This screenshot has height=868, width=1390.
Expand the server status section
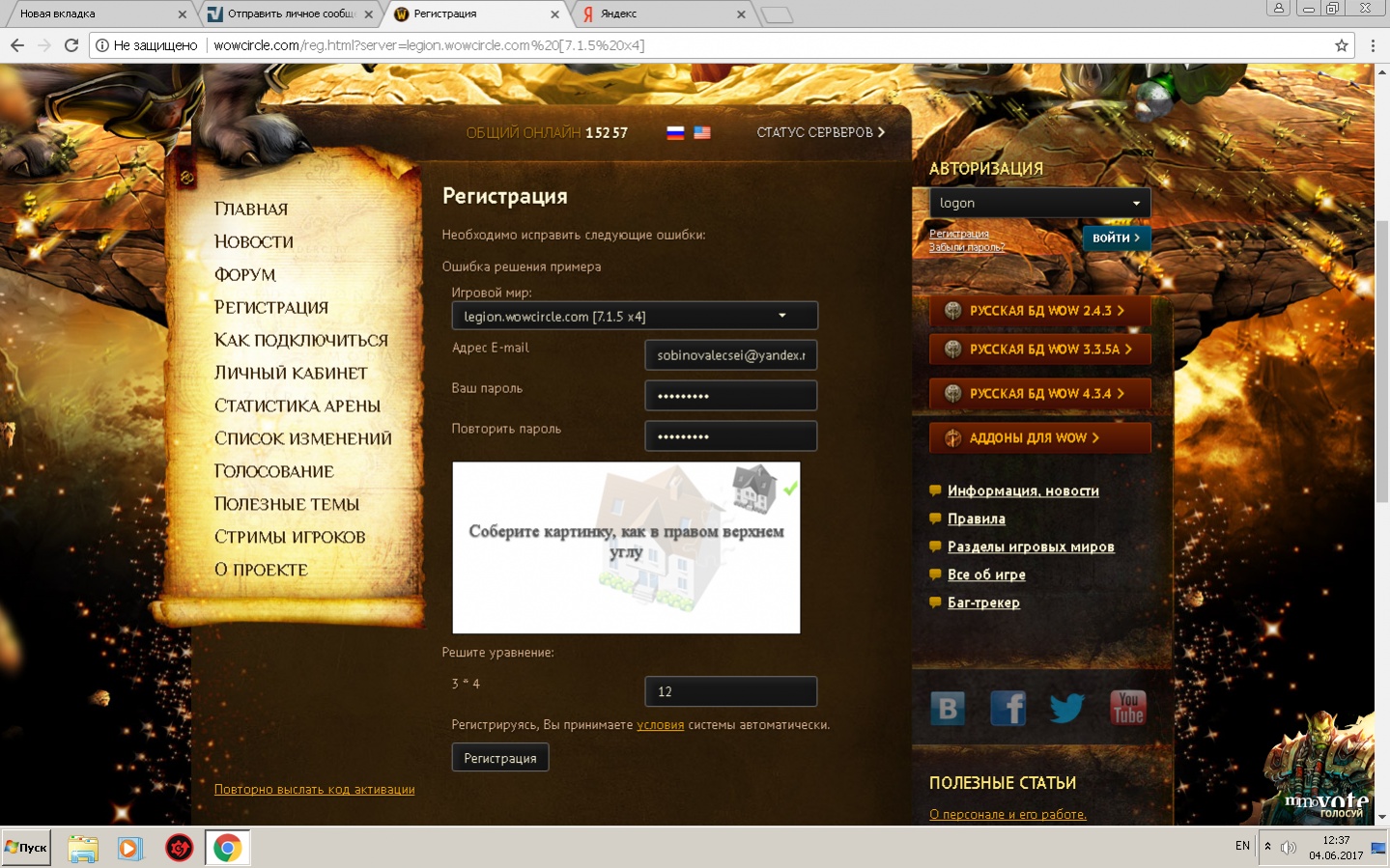coord(820,132)
